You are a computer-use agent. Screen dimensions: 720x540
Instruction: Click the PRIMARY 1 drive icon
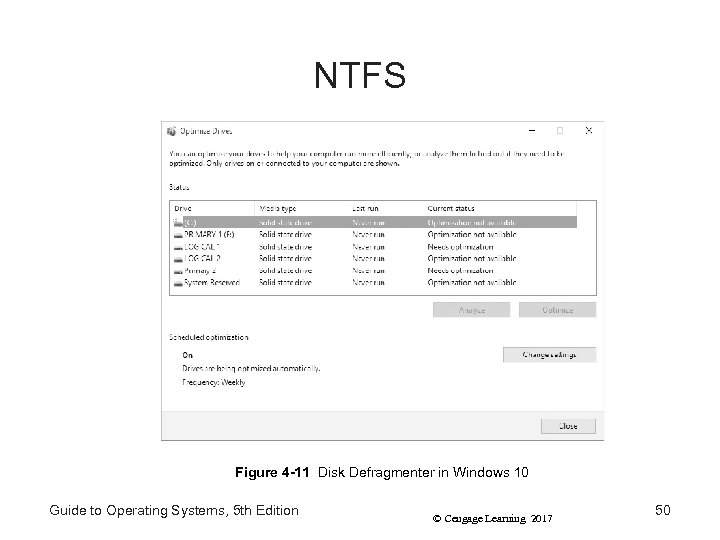178,235
